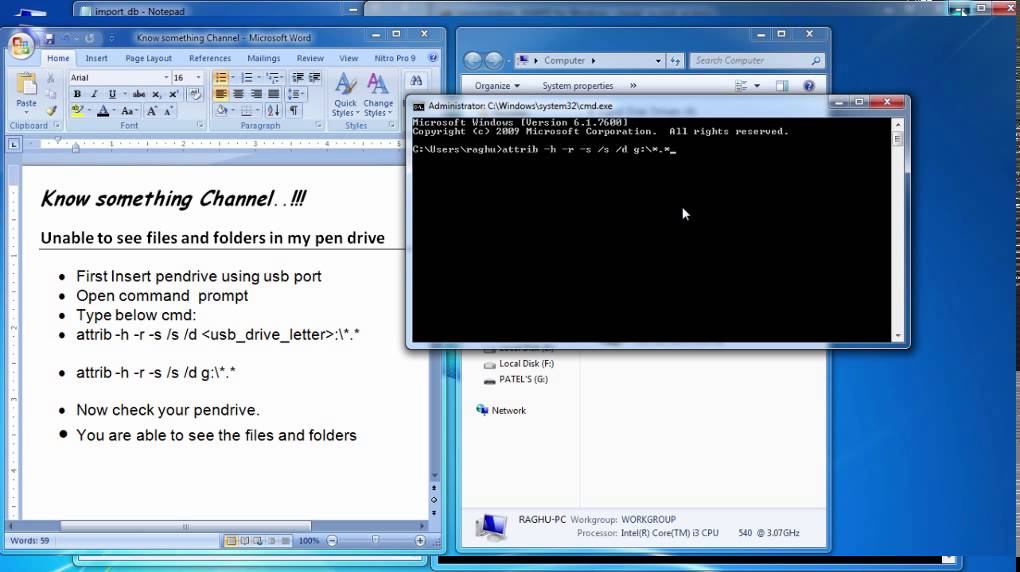Open the Change Case dropdown

(128, 111)
